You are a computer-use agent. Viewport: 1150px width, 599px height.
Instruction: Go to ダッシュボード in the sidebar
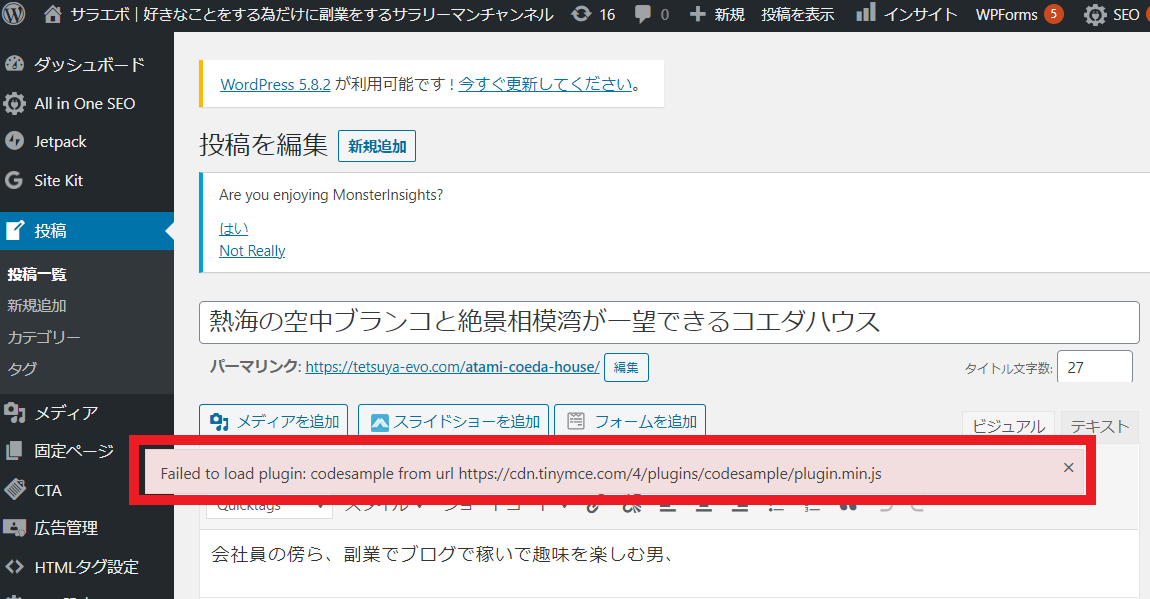coord(87,65)
